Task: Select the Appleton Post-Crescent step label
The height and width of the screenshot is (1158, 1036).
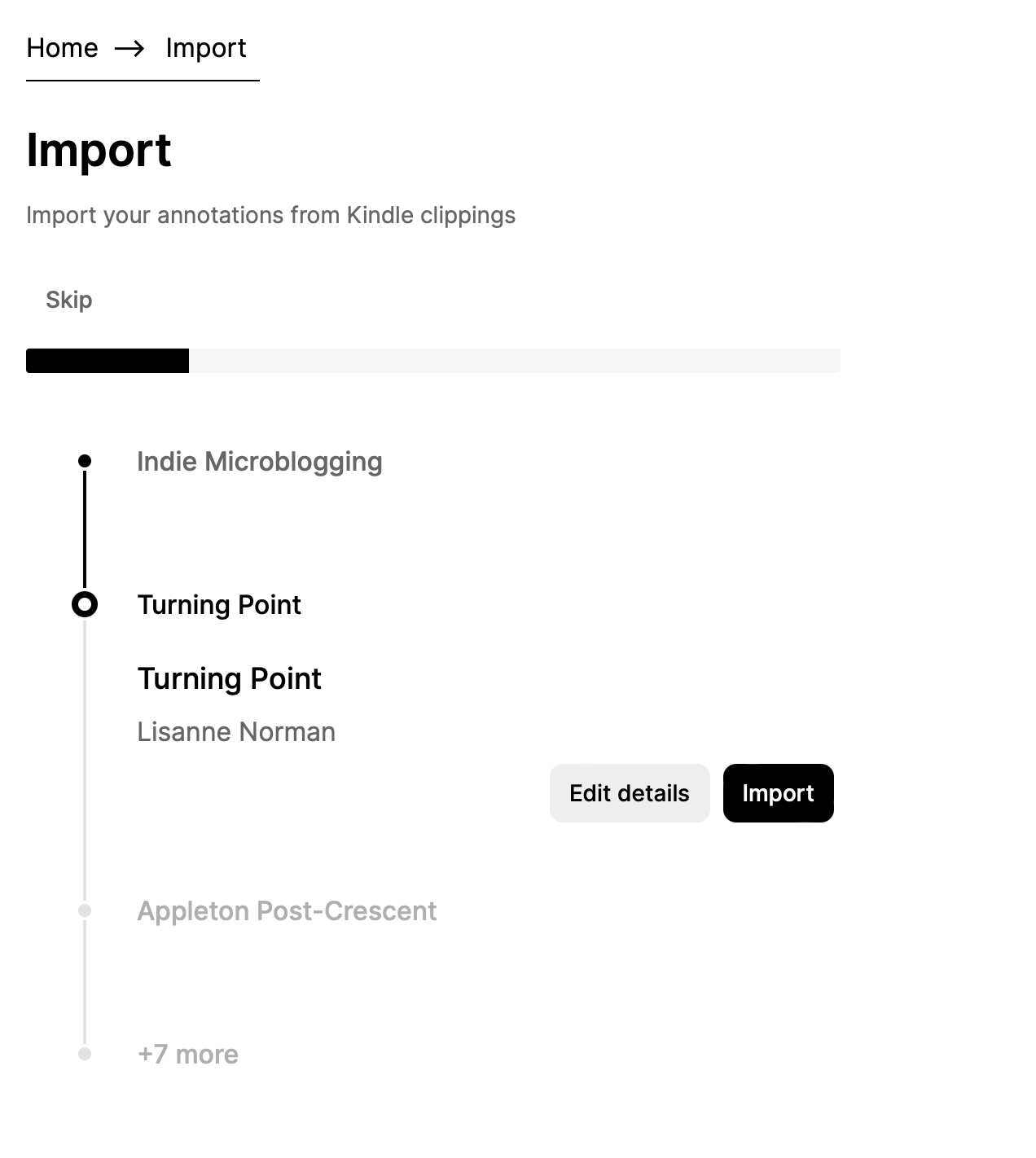Action: tap(287, 910)
